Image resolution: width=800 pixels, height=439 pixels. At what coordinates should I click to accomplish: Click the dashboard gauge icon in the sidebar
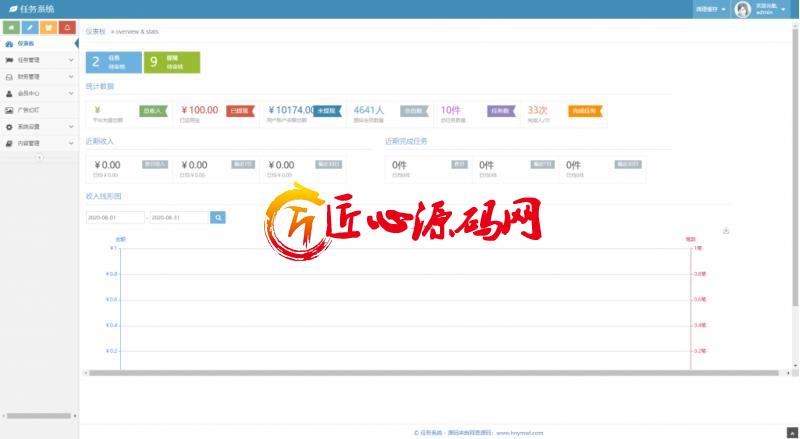pos(9,44)
